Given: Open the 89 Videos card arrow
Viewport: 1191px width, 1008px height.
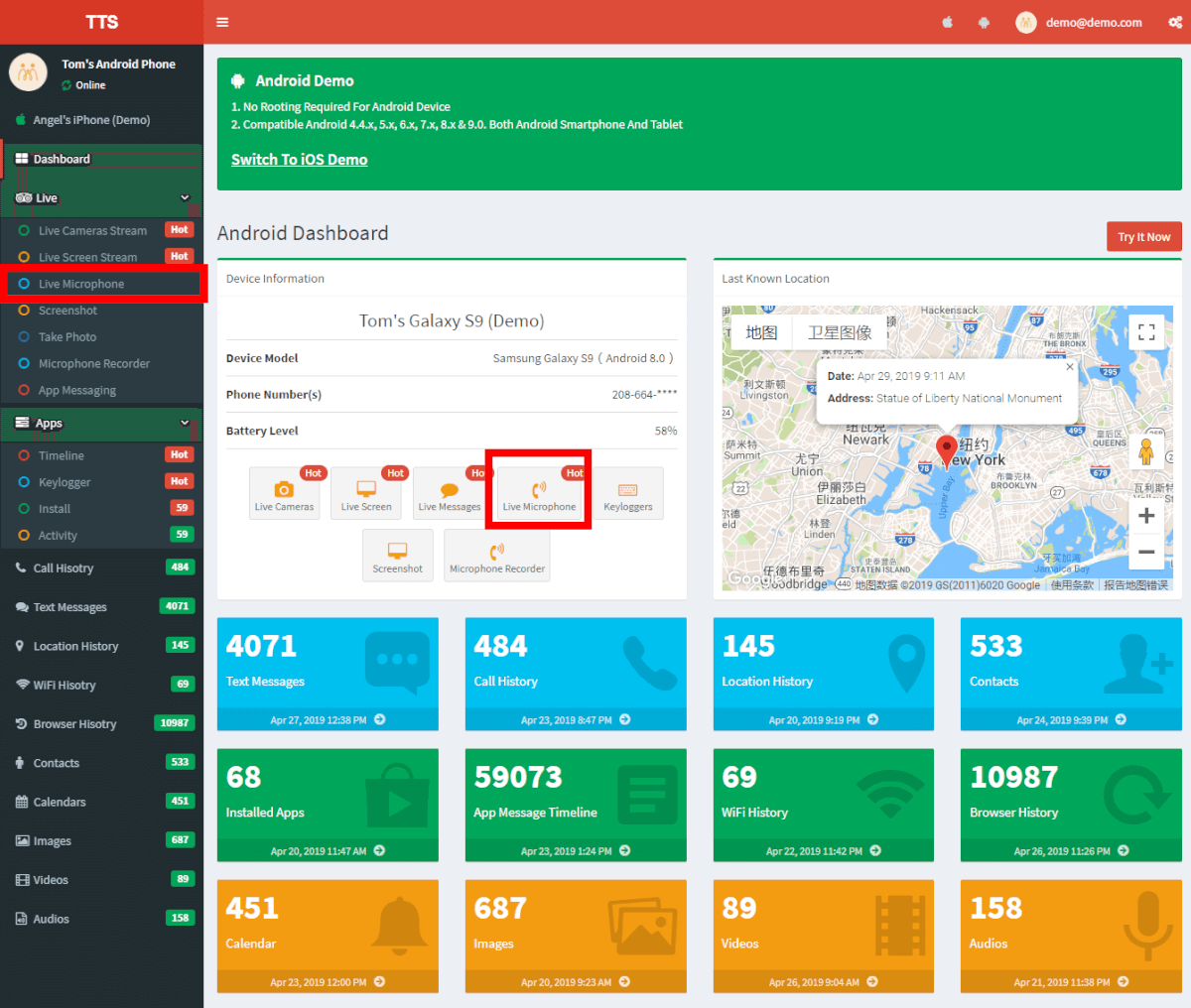Looking at the screenshot, I should click(872, 982).
